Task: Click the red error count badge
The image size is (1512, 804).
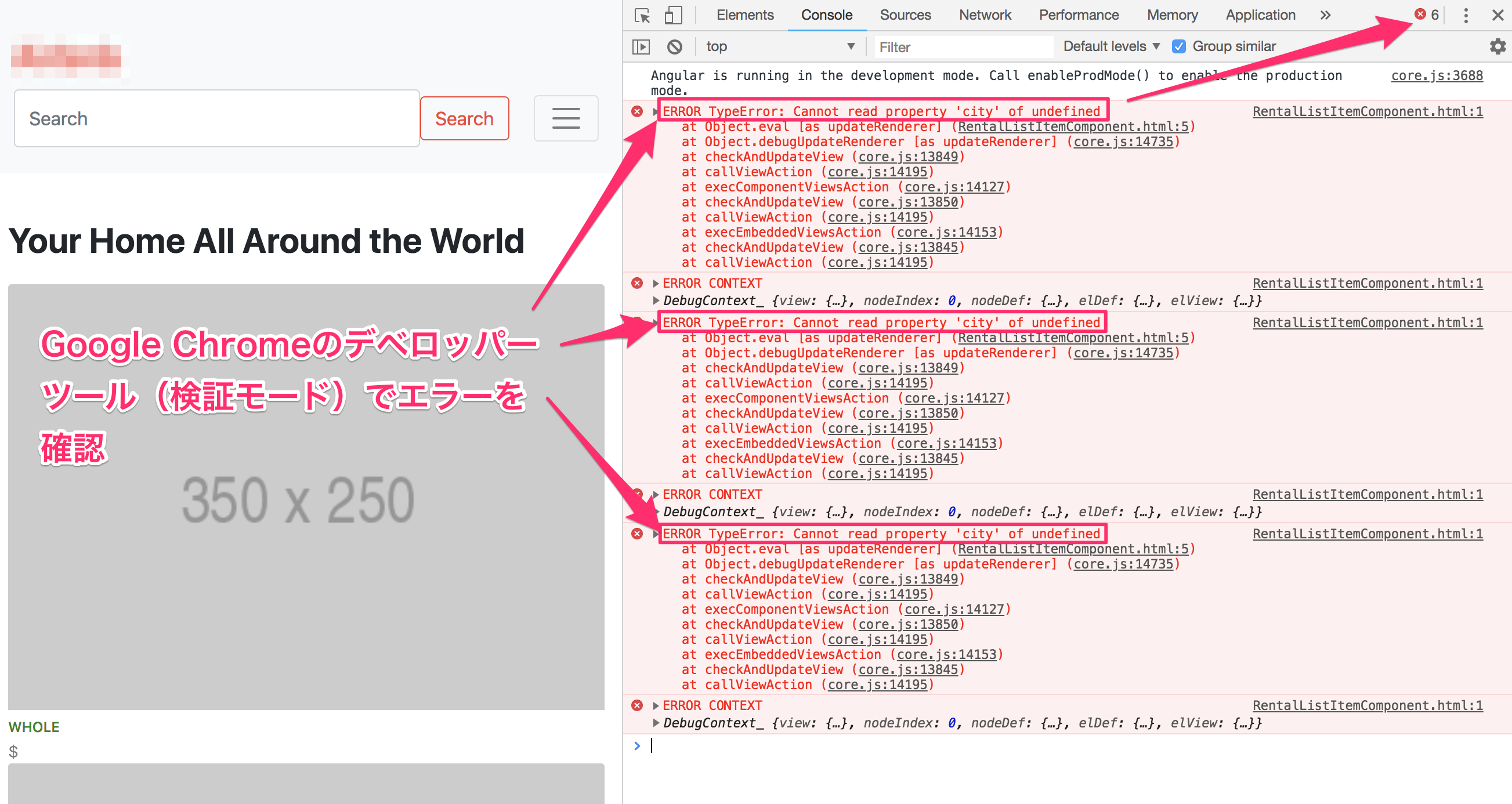Action: (x=1427, y=15)
